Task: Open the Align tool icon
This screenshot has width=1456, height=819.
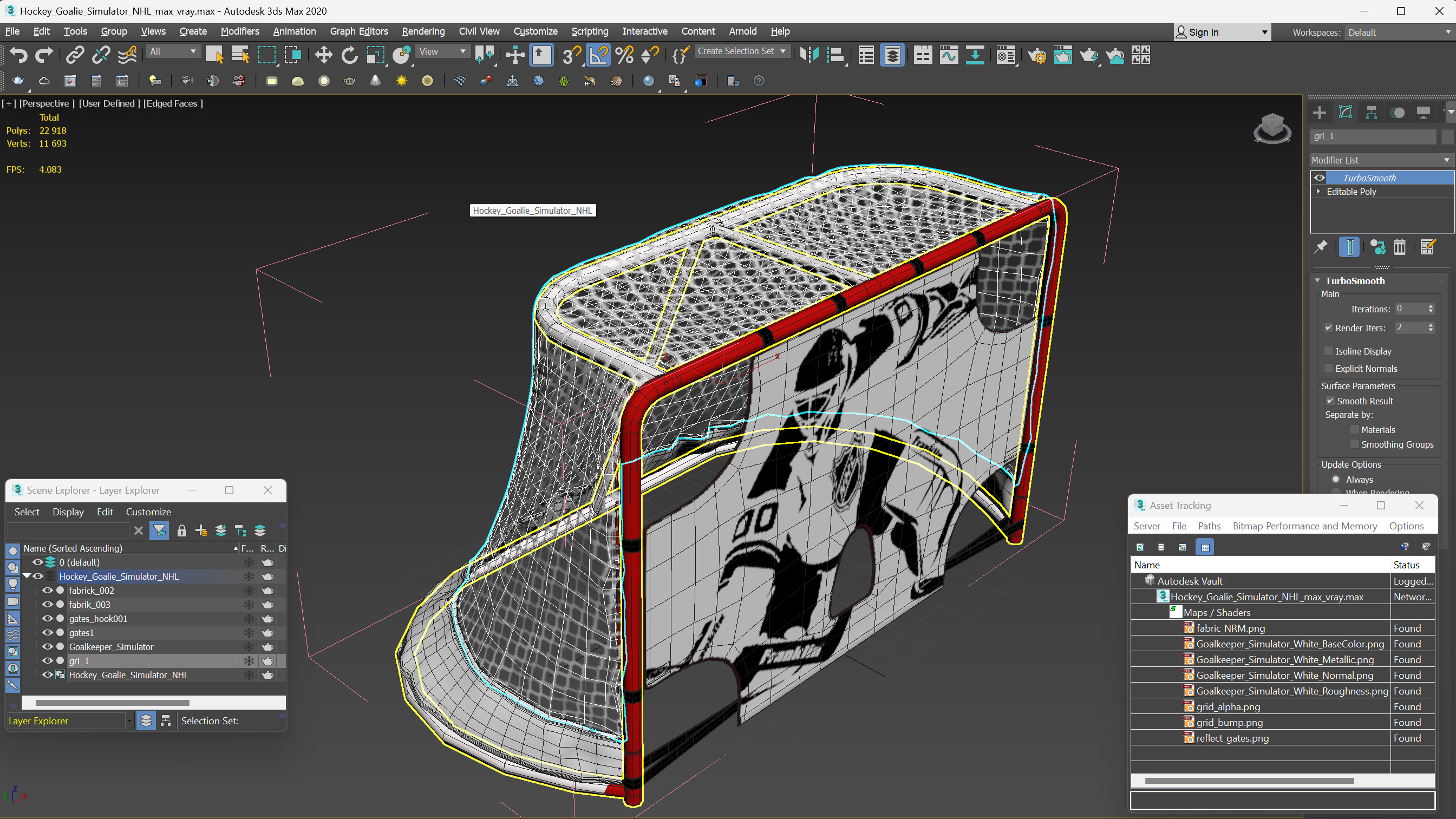Action: point(835,55)
